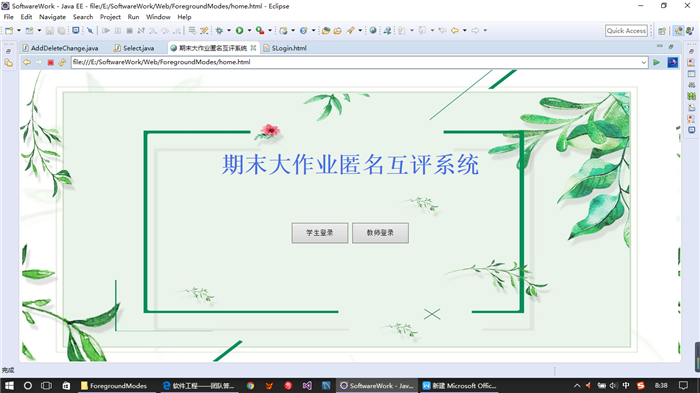Switch to AddDeleteChange.java tab
Viewport: 700px width, 393px height.
click(60, 48)
